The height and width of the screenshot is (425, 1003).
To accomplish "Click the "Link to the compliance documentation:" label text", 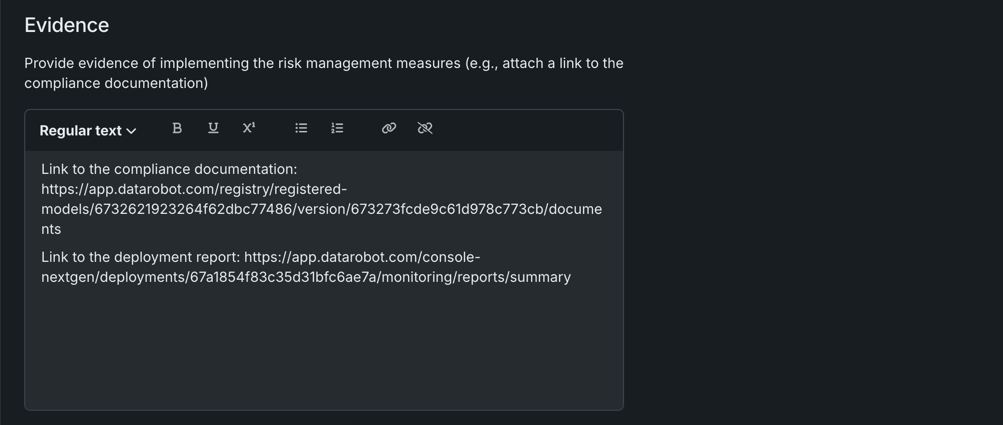I will pos(169,169).
